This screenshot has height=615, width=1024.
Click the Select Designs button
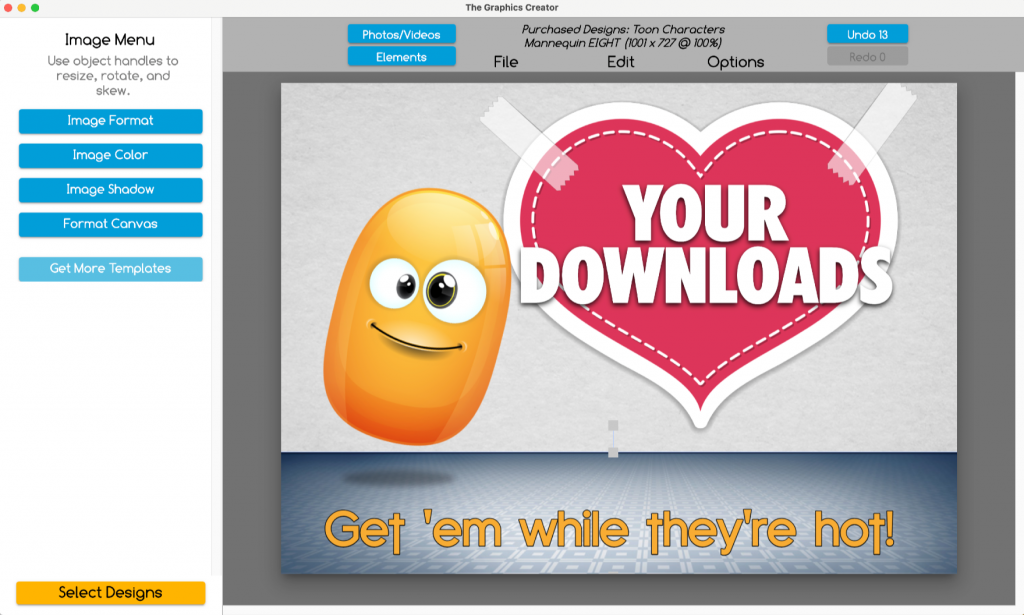(110, 592)
